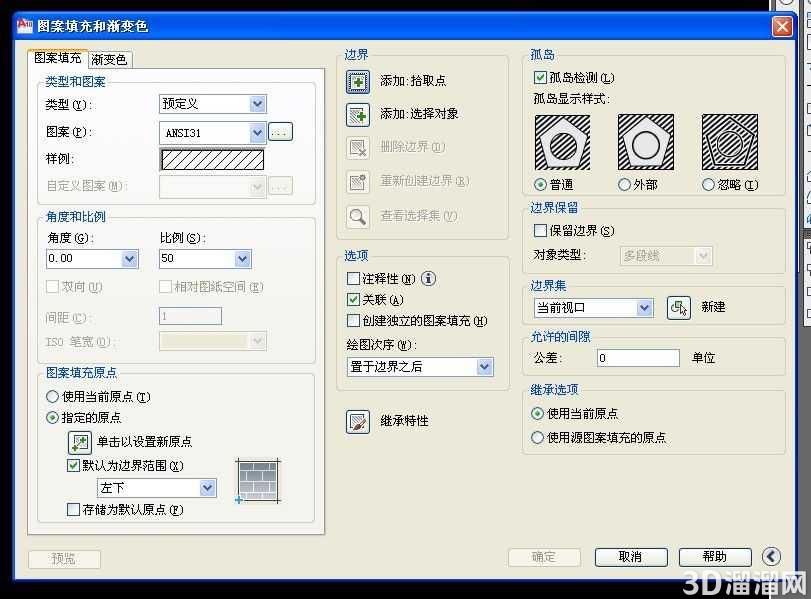Click the 预览 button
Image resolution: width=811 pixels, height=599 pixels.
click(64, 559)
